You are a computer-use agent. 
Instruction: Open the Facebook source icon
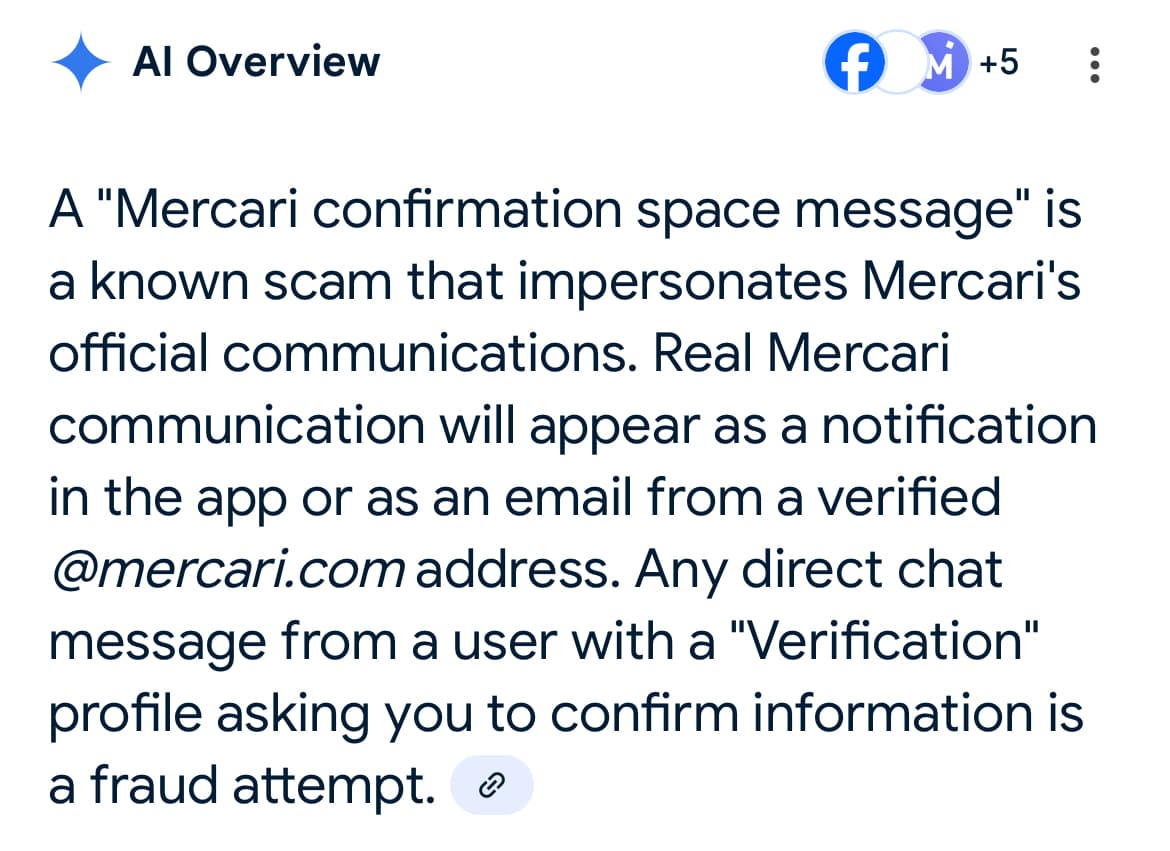[x=854, y=63]
